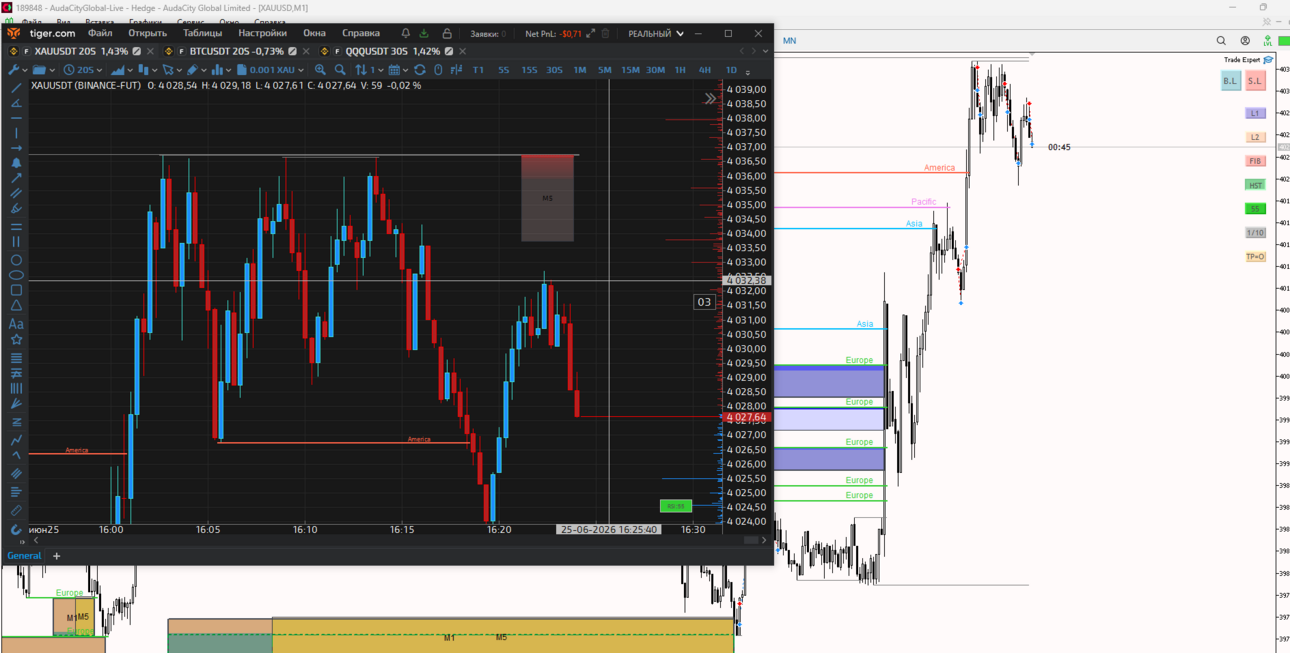Set timeframe to 15S
The height and width of the screenshot is (653, 1290).
click(529, 70)
